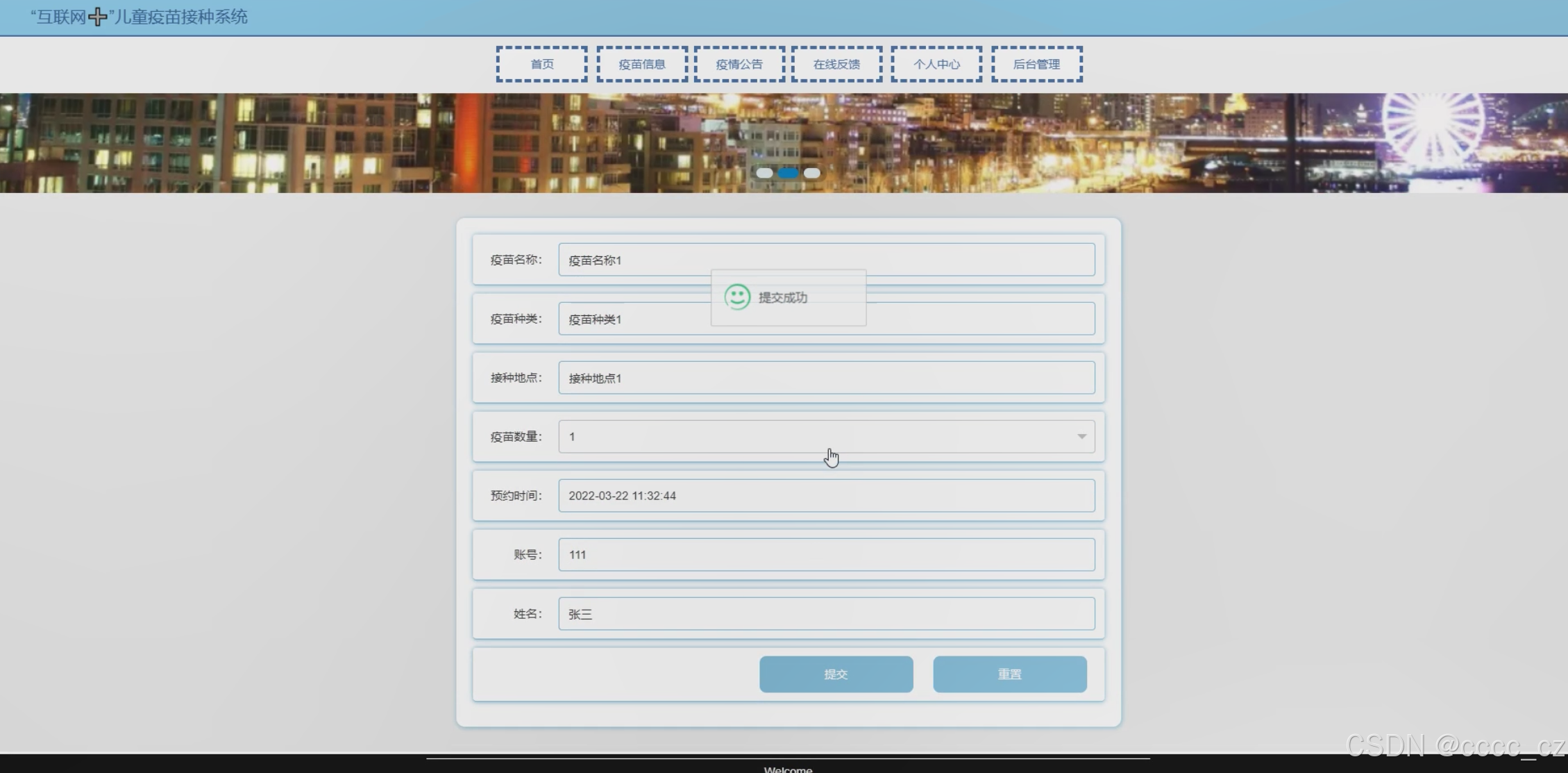This screenshot has height=773, width=1568.
Task: Select the active blue carousel indicator dot
Action: coord(788,173)
